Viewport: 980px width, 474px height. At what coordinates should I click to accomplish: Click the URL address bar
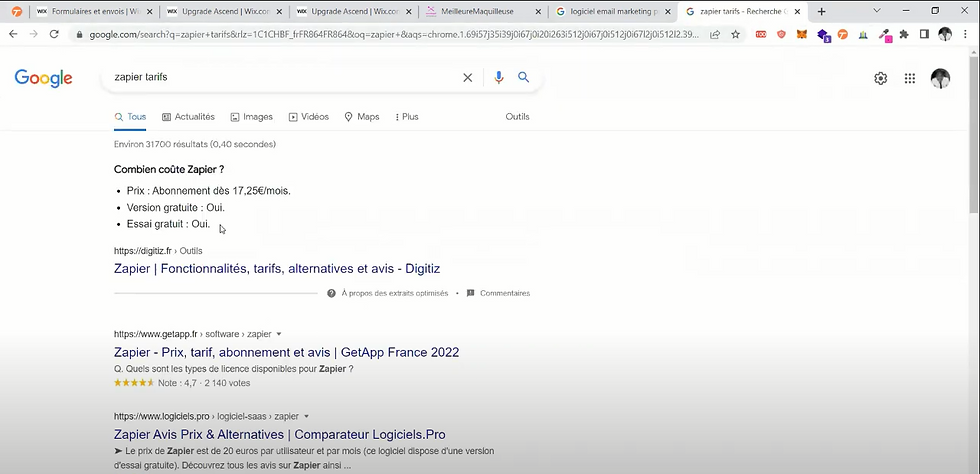[x=394, y=35]
